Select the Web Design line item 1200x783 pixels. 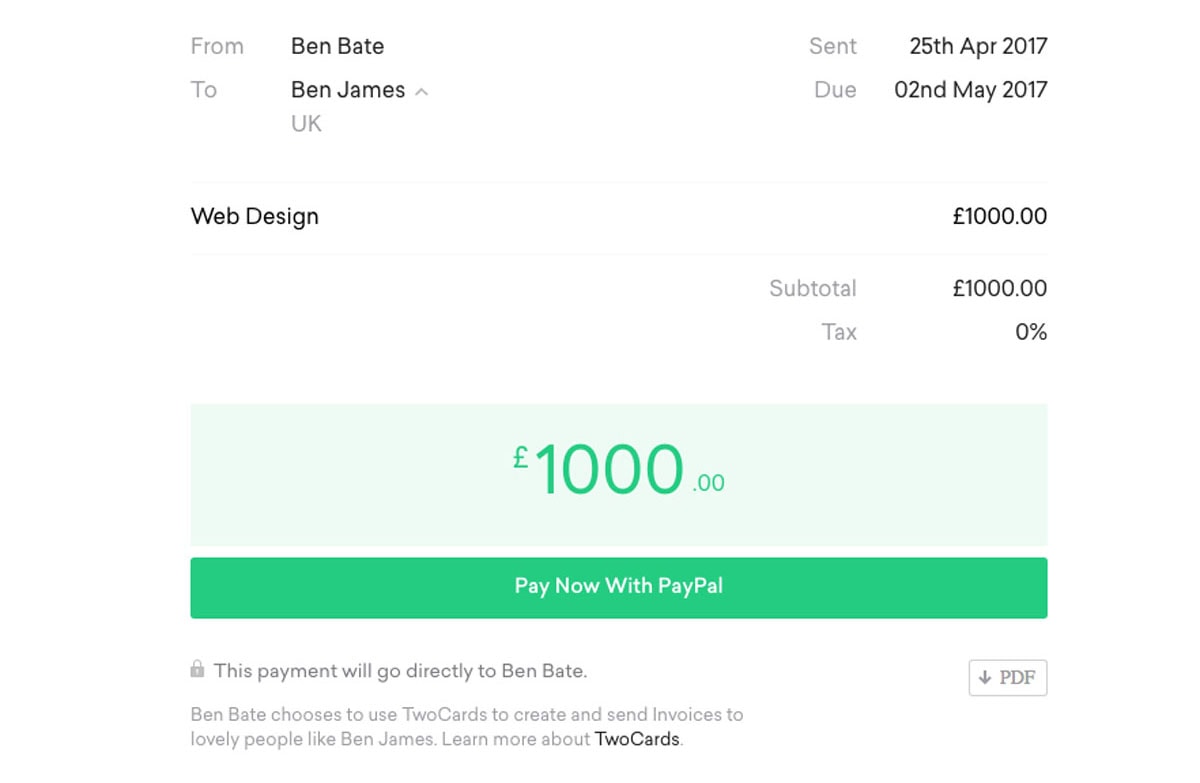click(619, 217)
